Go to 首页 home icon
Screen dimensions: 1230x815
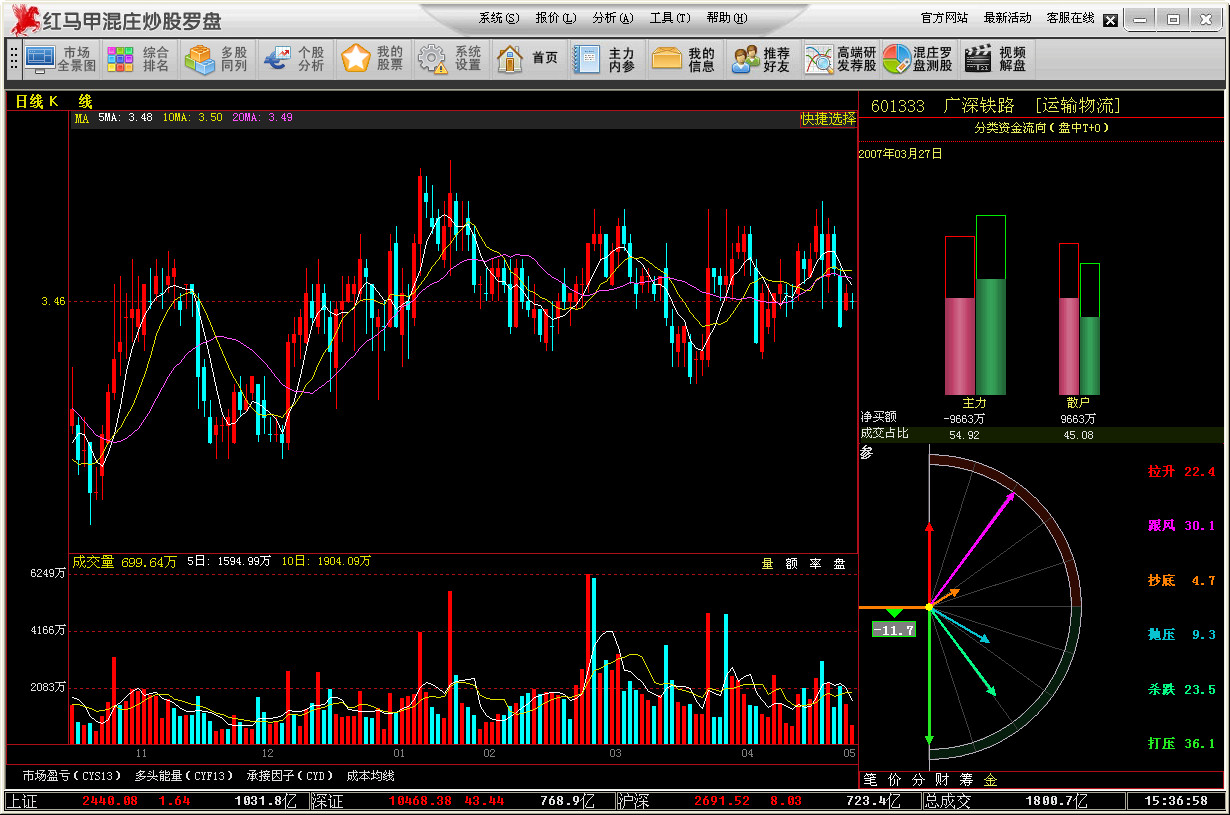pyautogui.click(x=528, y=59)
